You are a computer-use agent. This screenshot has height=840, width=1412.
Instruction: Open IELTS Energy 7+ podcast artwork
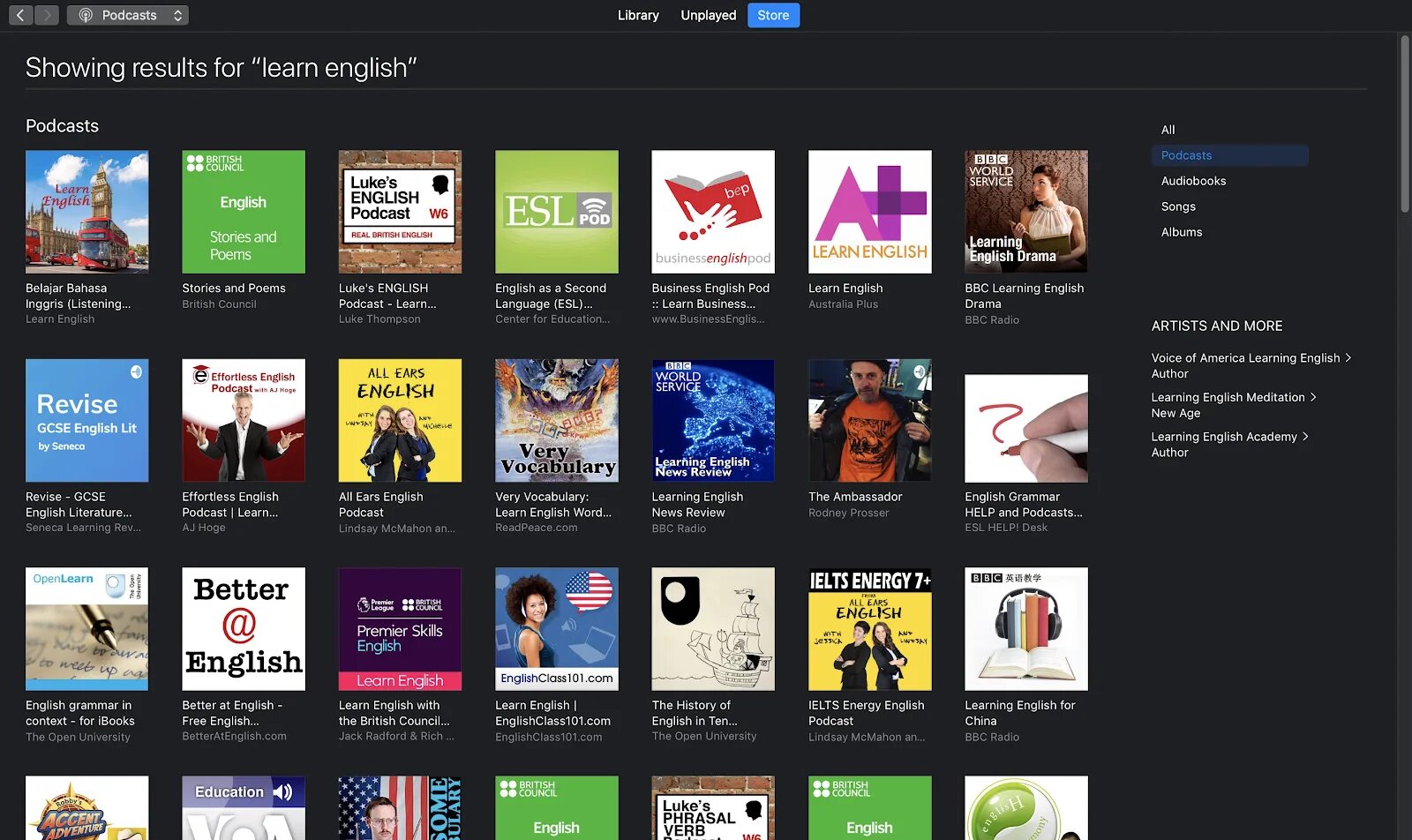click(x=870, y=629)
